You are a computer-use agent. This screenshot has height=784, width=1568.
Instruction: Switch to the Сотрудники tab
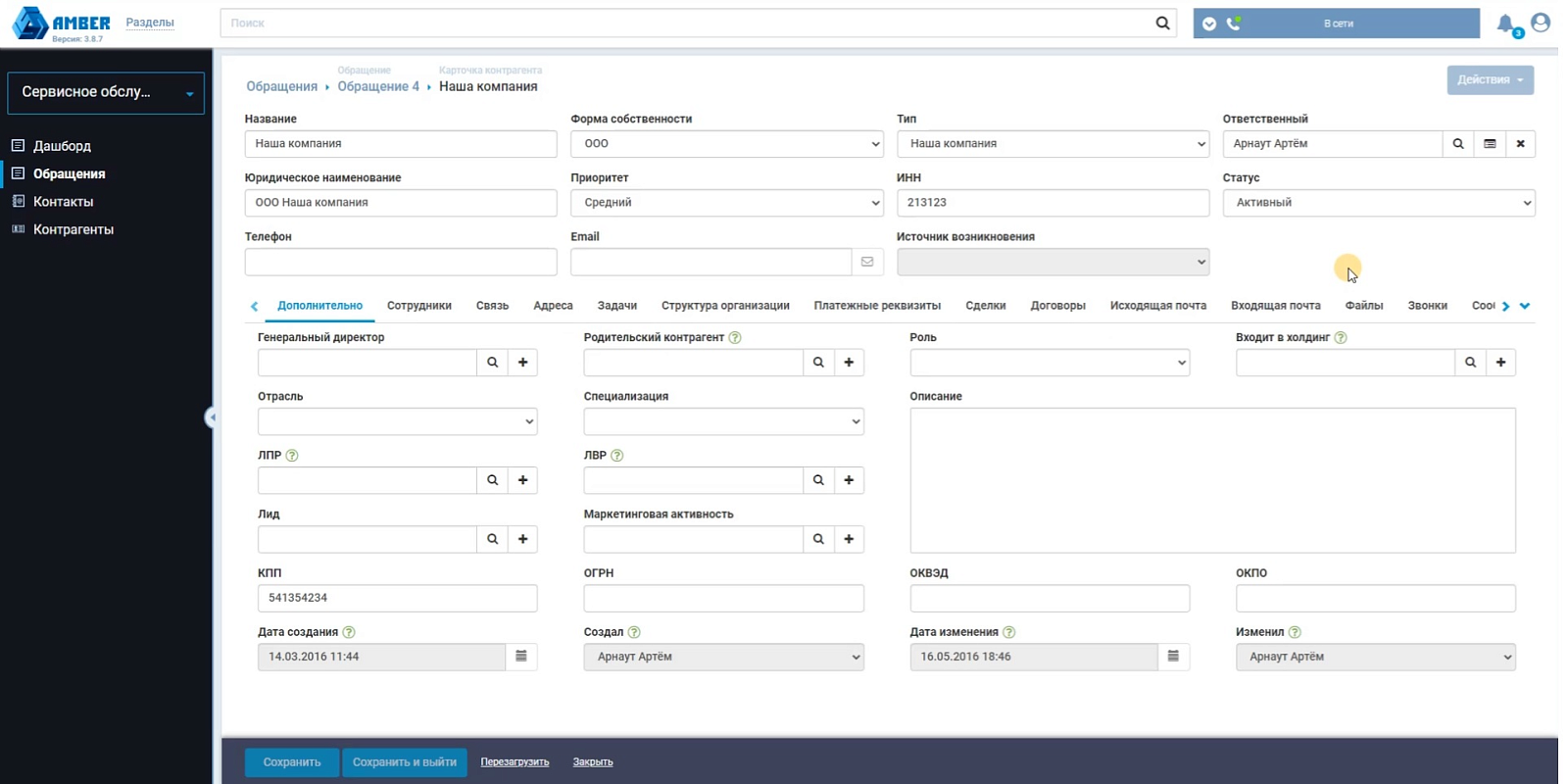tap(419, 306)
